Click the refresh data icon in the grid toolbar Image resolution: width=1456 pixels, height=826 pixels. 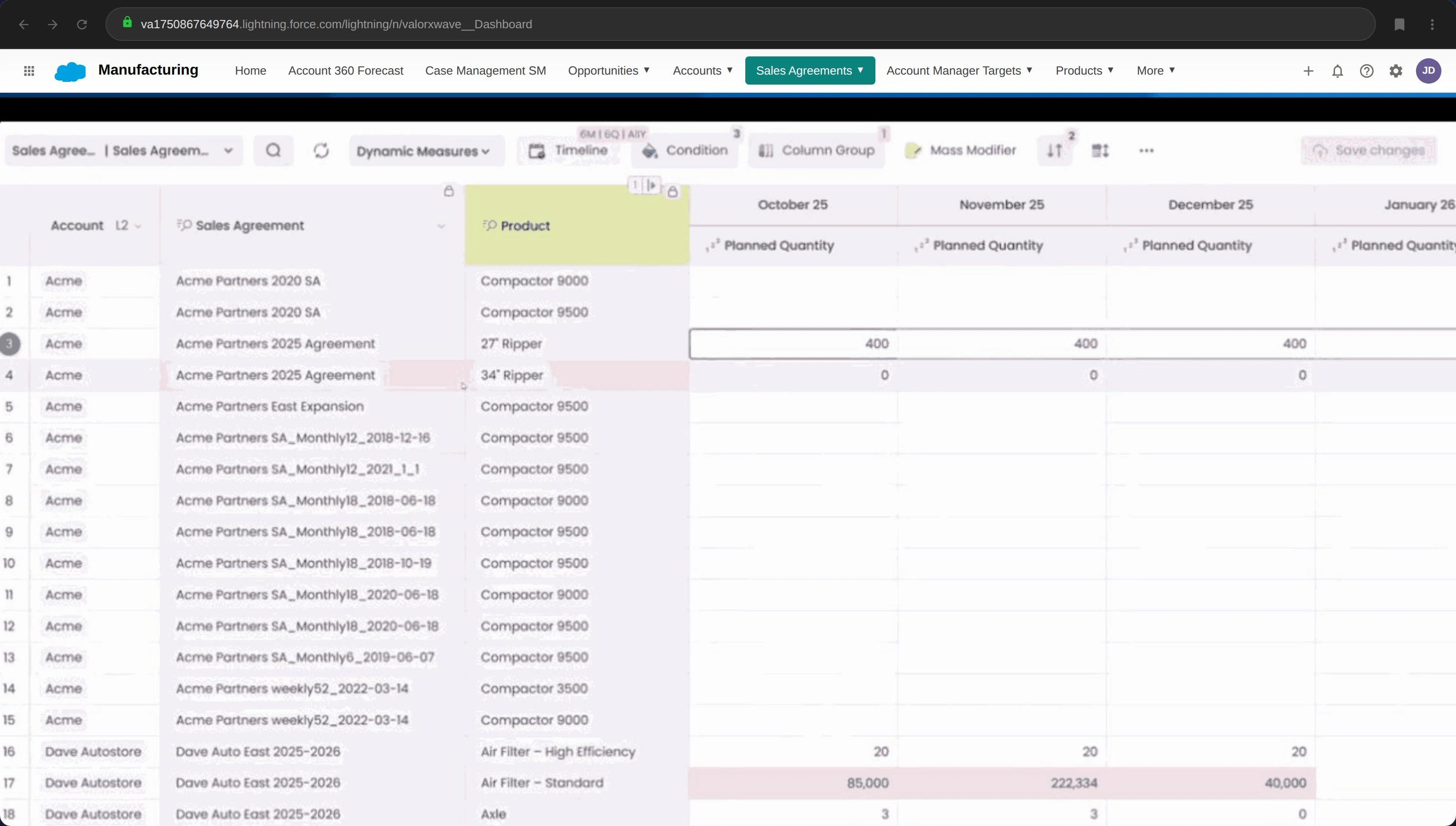click(321, 151)
